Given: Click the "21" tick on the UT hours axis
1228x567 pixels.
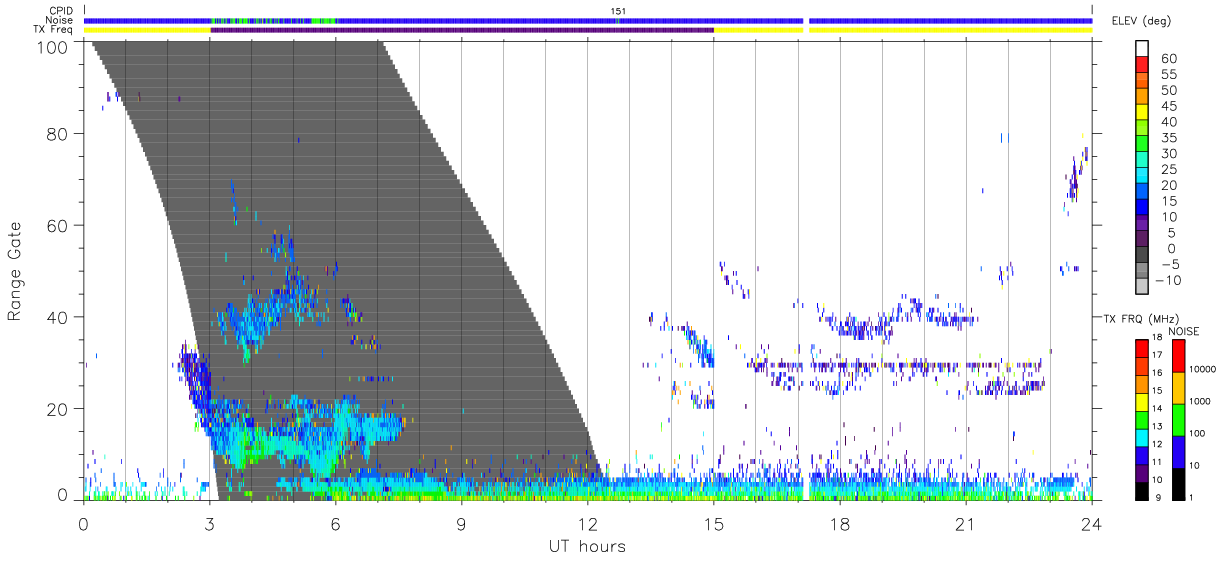Looking at the screenshot, I should point(965,523).
